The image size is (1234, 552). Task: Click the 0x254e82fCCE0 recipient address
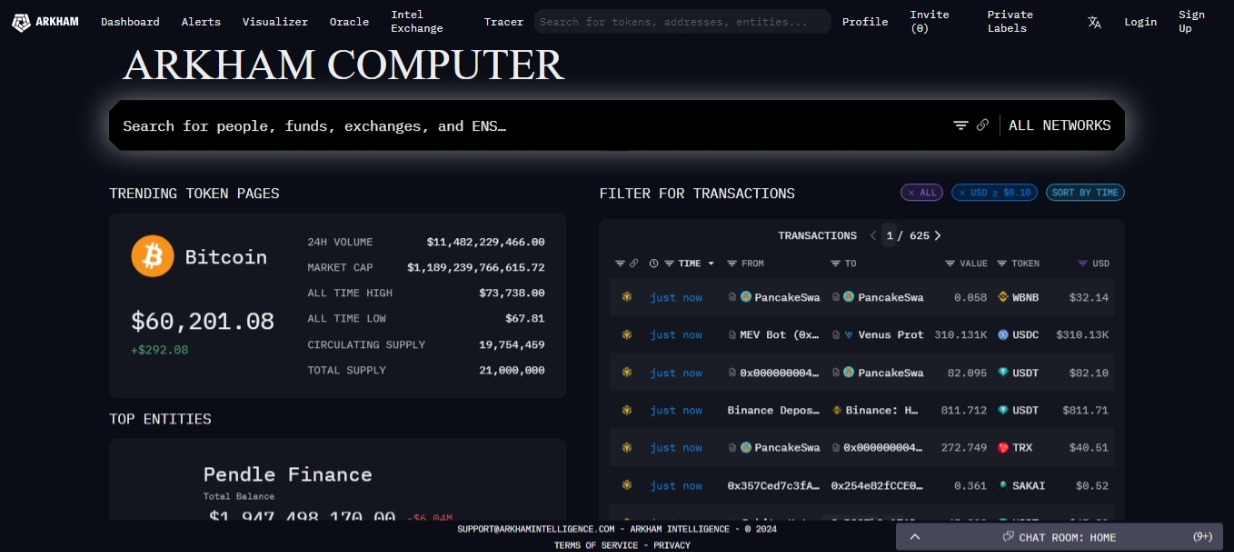coord(877,485)
